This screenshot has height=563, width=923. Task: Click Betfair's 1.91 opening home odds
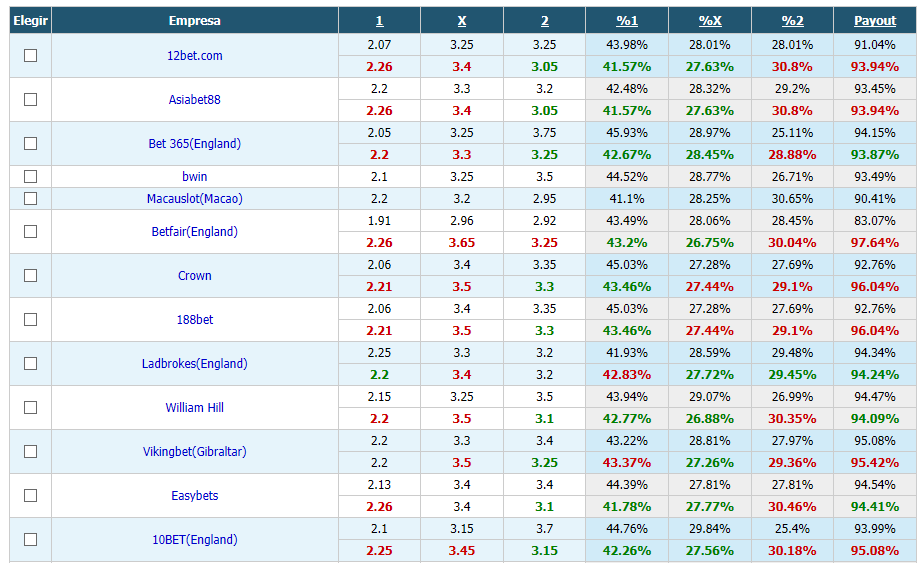[379, 221]
